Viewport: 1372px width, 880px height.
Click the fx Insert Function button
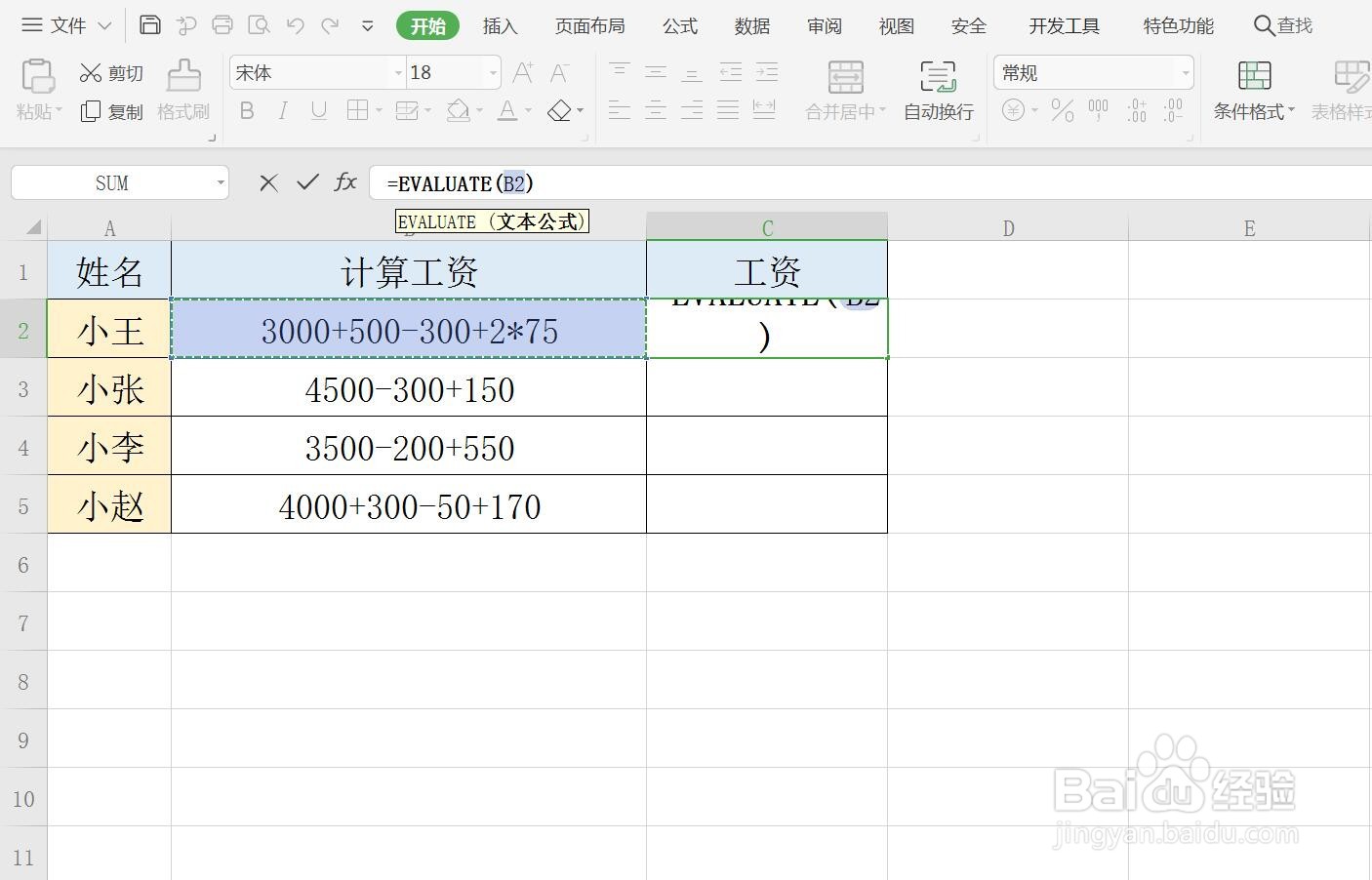[x=345, y=182]
